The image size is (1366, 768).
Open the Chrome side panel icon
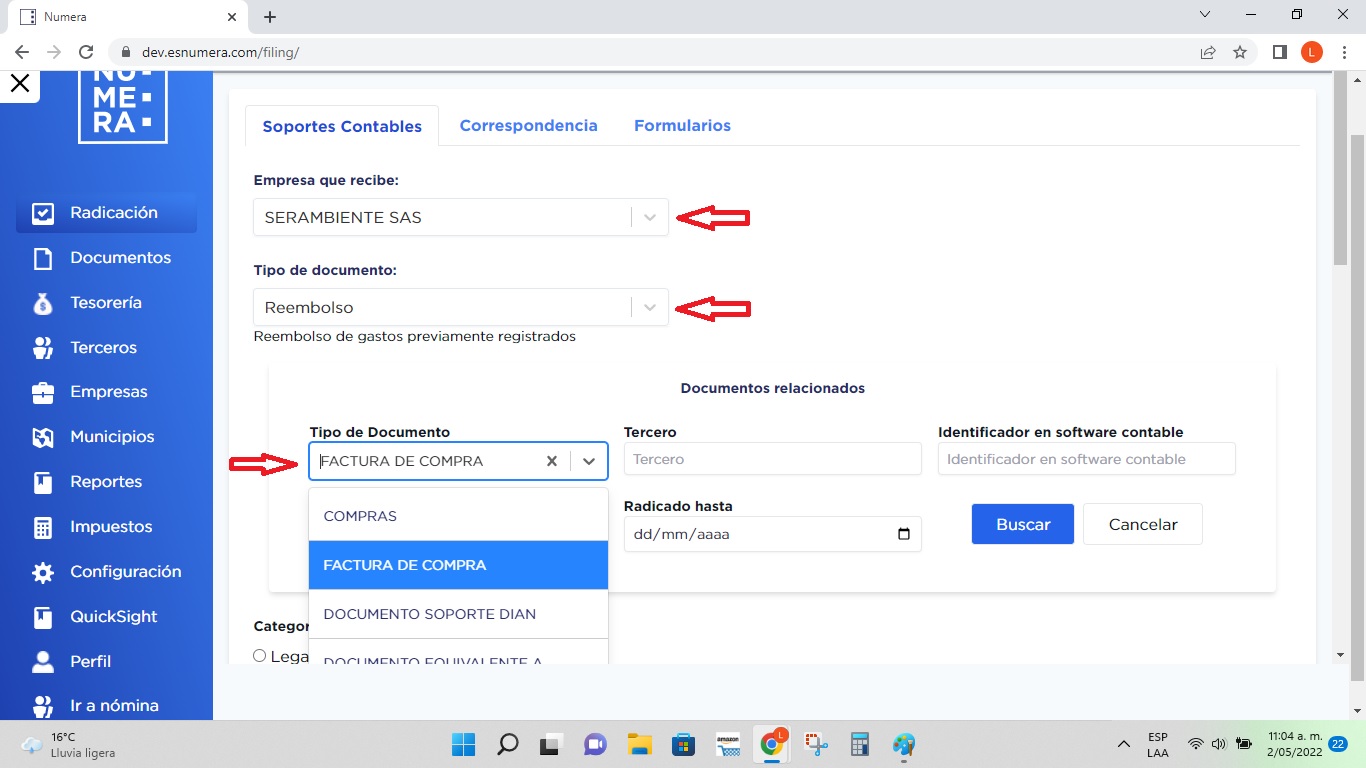click(1279, 52)
